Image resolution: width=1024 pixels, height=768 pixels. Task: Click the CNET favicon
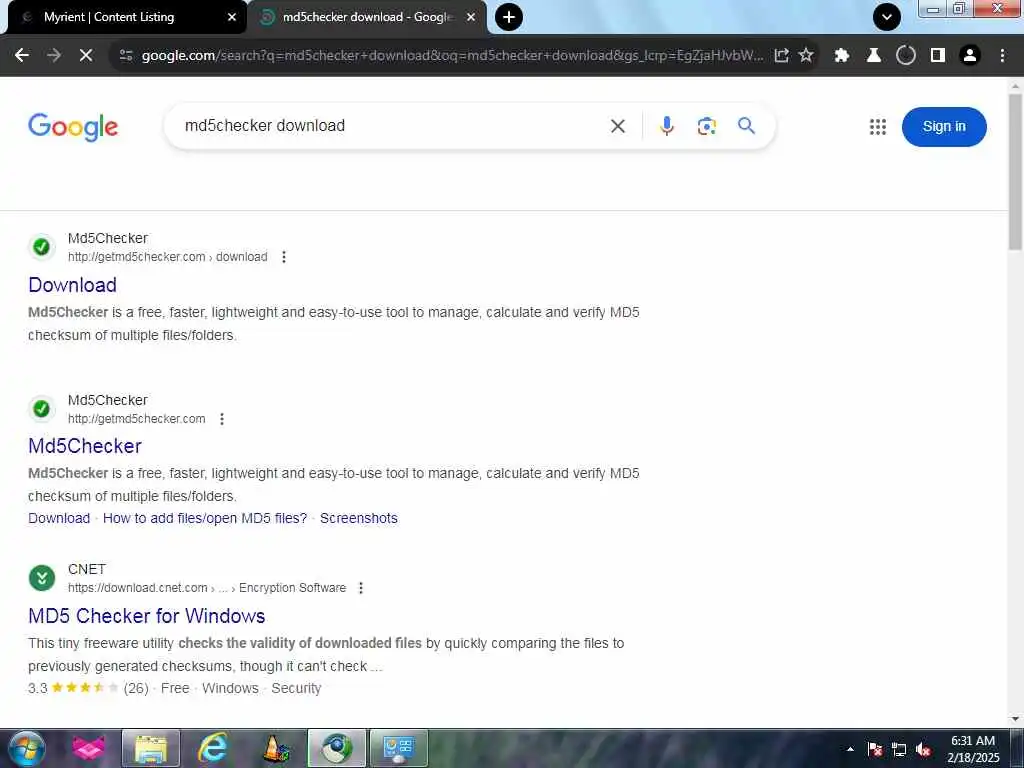click(x=42, y=578)
